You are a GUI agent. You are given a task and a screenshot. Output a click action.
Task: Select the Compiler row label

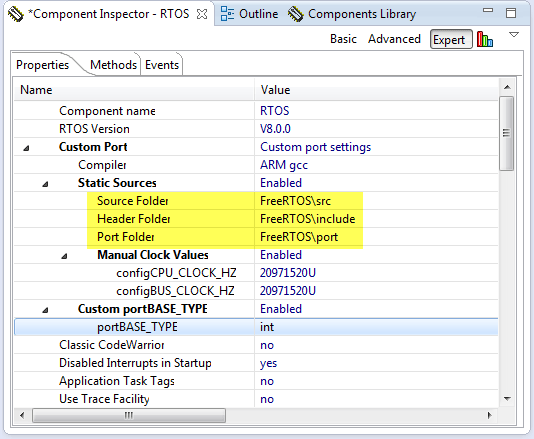(x=102, y=165)
